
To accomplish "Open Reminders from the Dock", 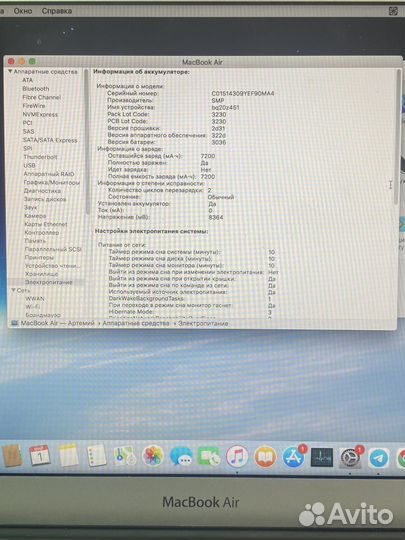I will tap(96, 456).
